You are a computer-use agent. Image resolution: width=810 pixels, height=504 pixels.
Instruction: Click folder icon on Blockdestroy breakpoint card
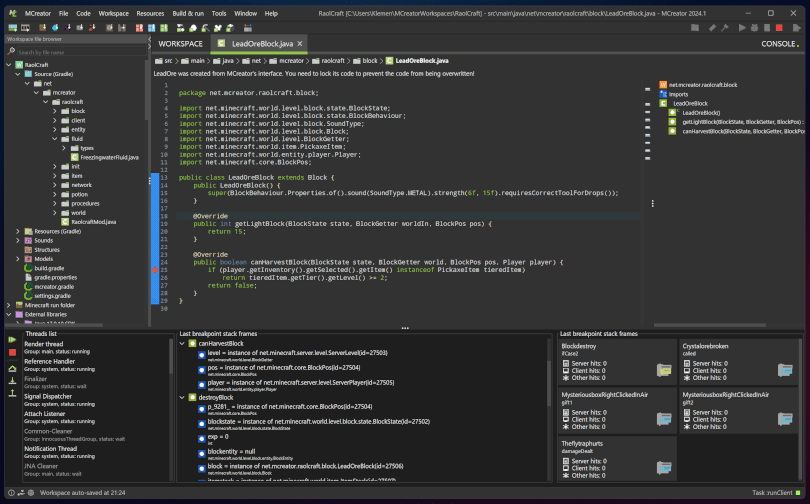664,370
